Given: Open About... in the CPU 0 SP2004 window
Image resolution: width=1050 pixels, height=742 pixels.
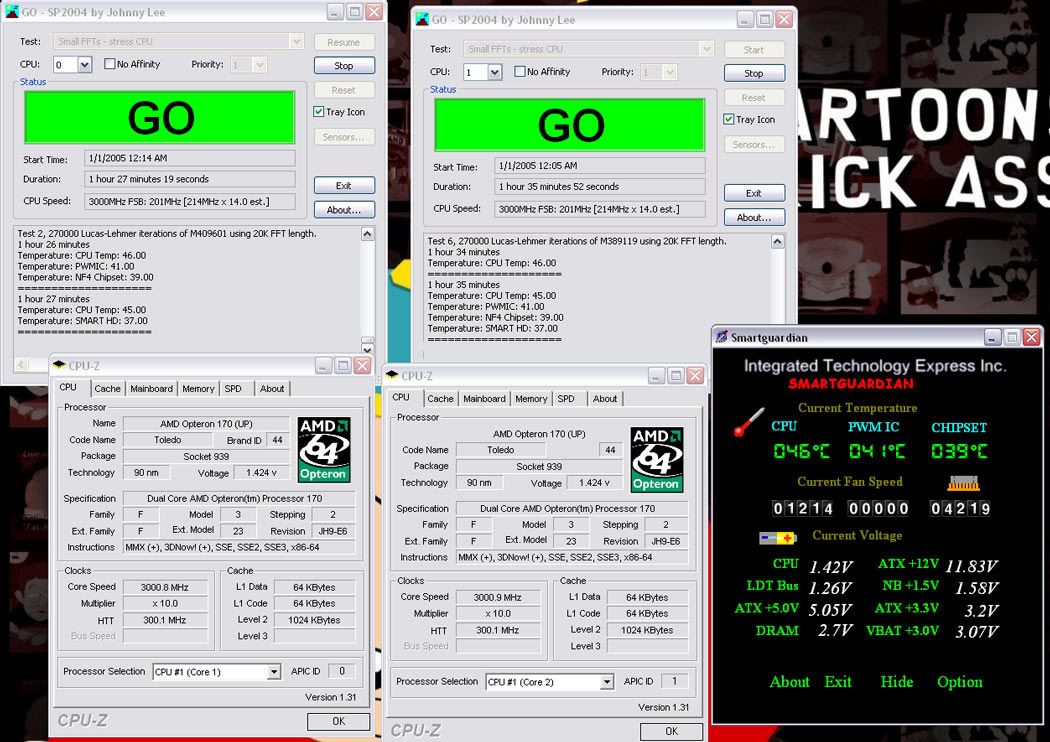Looking at the screenshot, I should (344, 210).
